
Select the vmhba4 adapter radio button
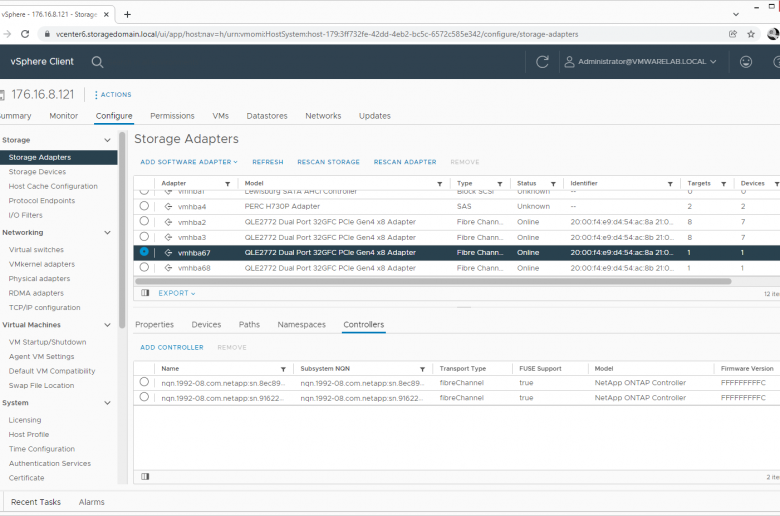(x=144, y=206)
